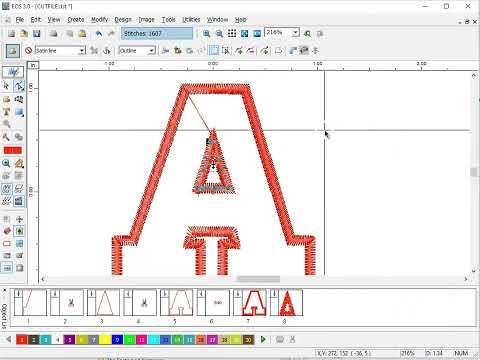
Task: Open the Satin line stitch type dropdown
Action: click(x=82, y=51)
